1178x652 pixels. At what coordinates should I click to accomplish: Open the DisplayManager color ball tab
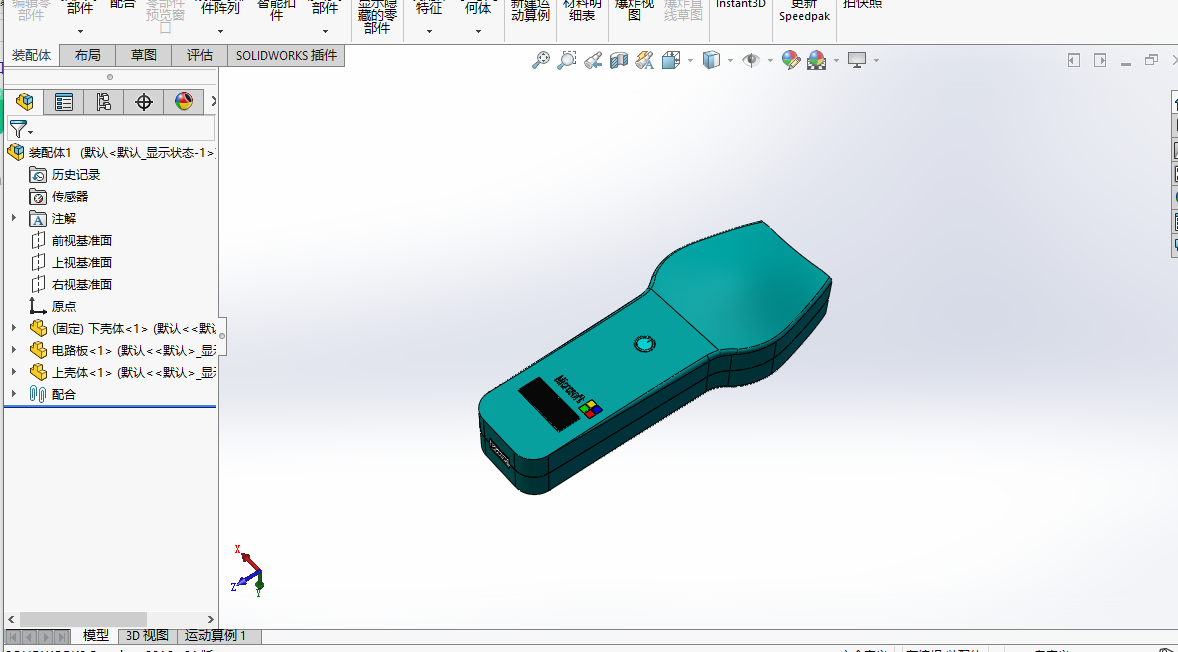[183, 101]
